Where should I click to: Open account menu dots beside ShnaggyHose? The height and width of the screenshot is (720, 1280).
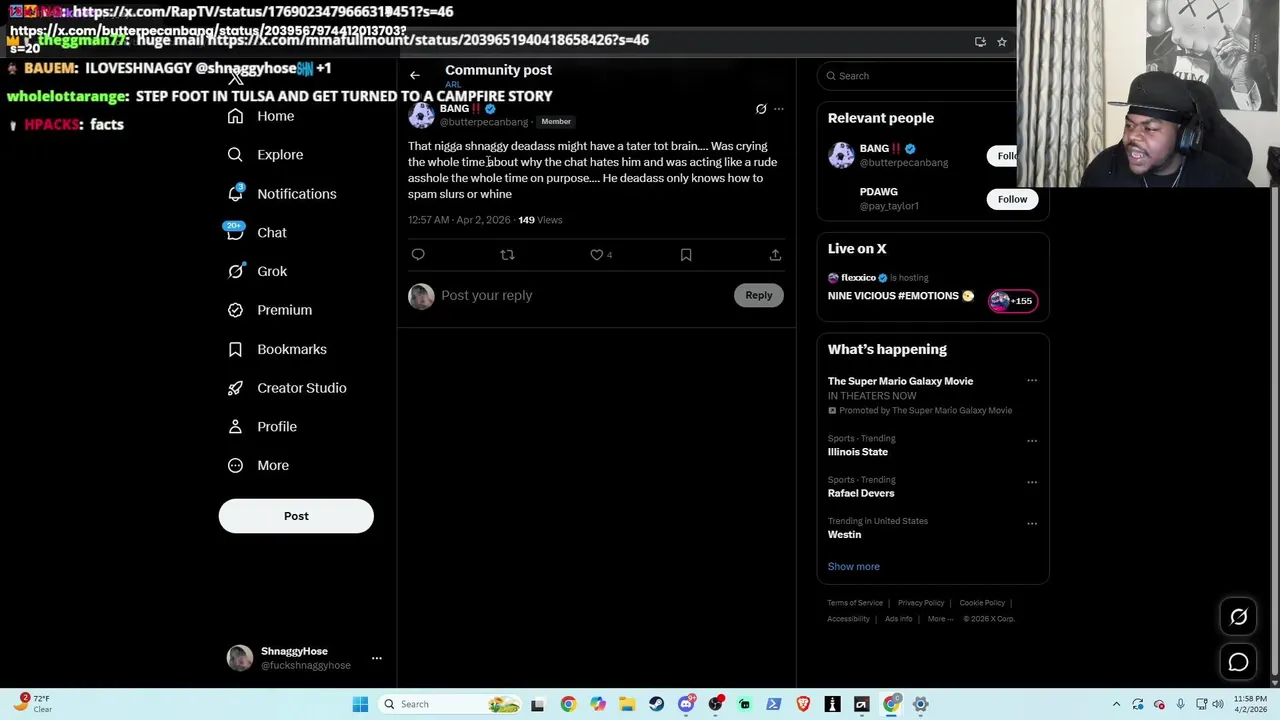coord(377,658)
